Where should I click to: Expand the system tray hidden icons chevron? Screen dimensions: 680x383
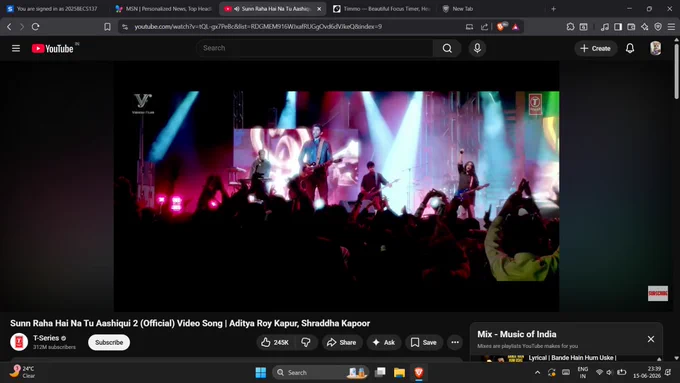(537, 373)
